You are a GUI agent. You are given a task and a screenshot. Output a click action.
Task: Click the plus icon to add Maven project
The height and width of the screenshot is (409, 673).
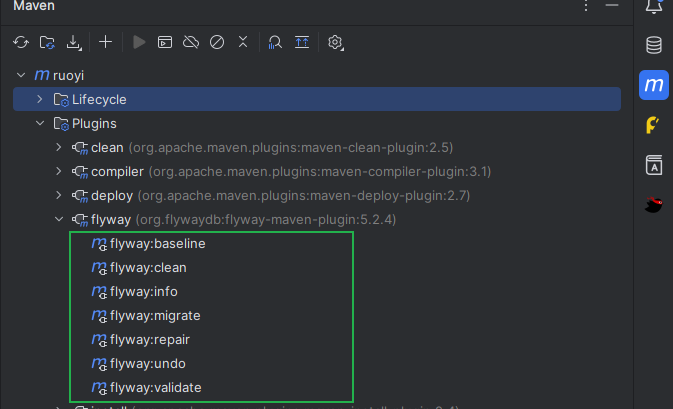click(106, 42)
